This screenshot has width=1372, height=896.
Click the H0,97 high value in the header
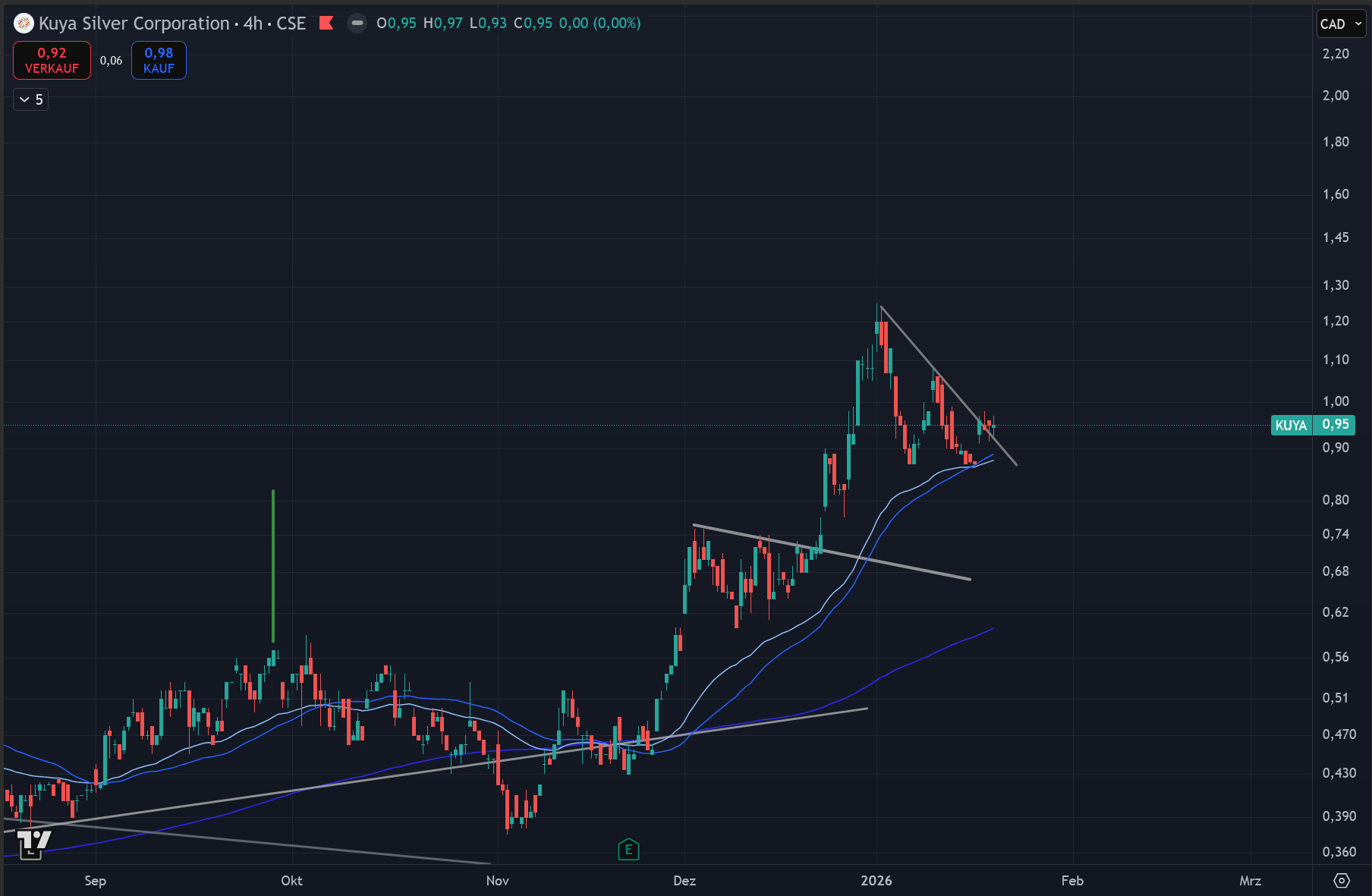point(442,24)
